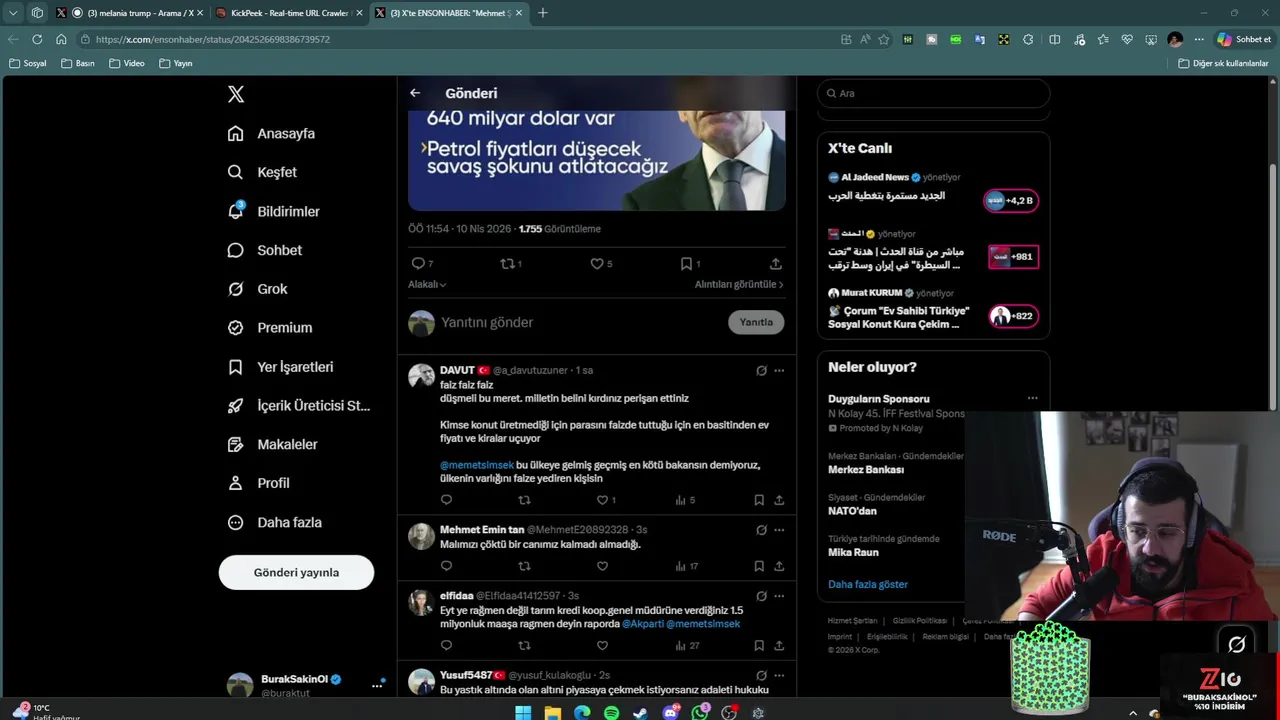1280x720 pixels.
Task: Like the main post with 5 likes
Action: coord(597,263)
